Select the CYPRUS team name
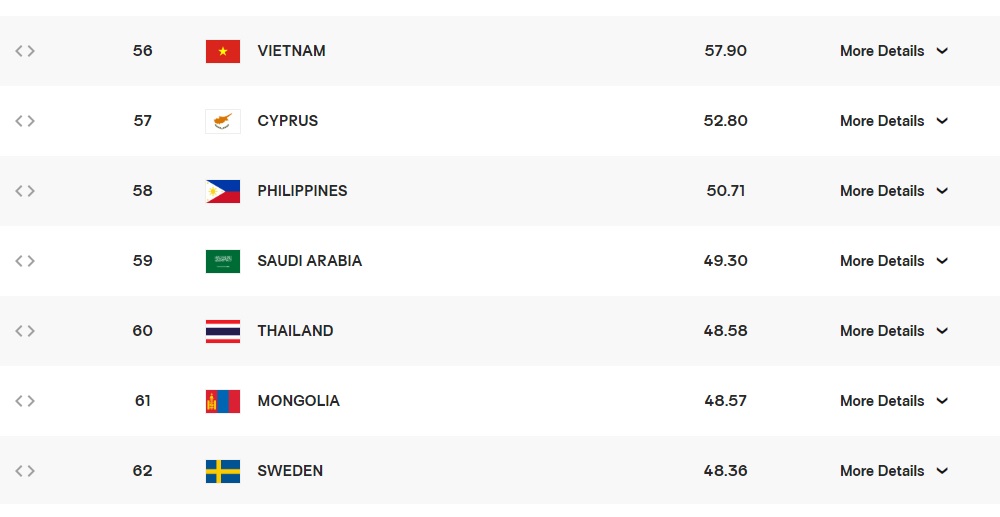The image size is (1000, 517). [288, 121]
